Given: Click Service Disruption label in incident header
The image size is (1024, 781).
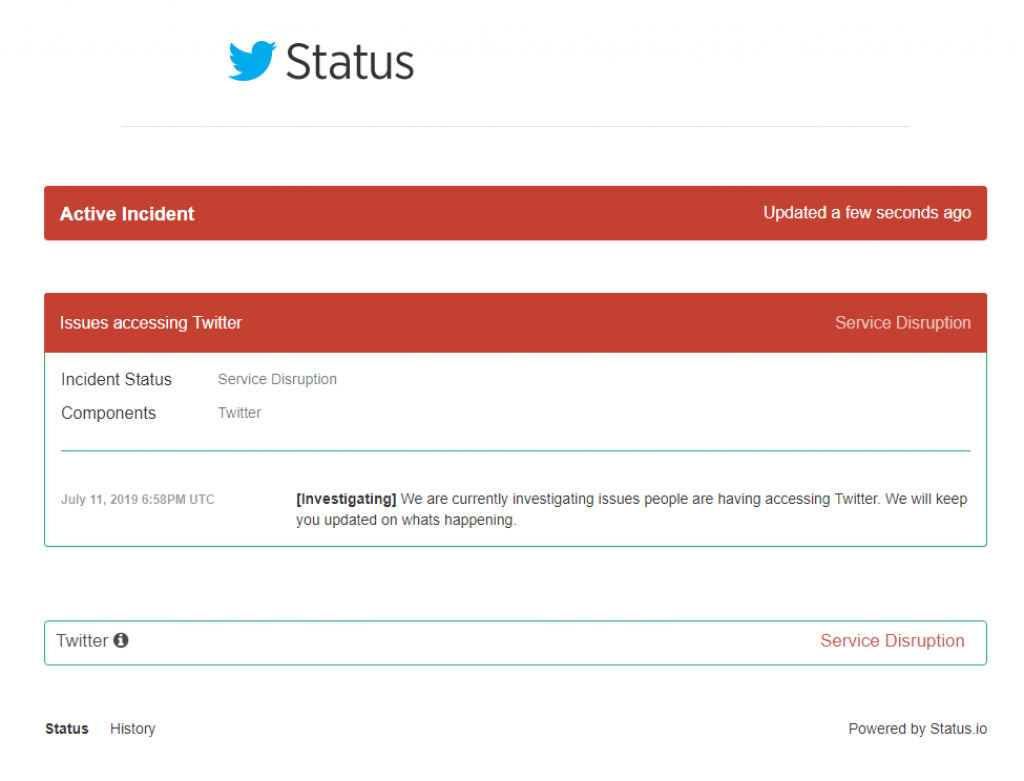Looking at the screenshot, I should tap(903, 323).
